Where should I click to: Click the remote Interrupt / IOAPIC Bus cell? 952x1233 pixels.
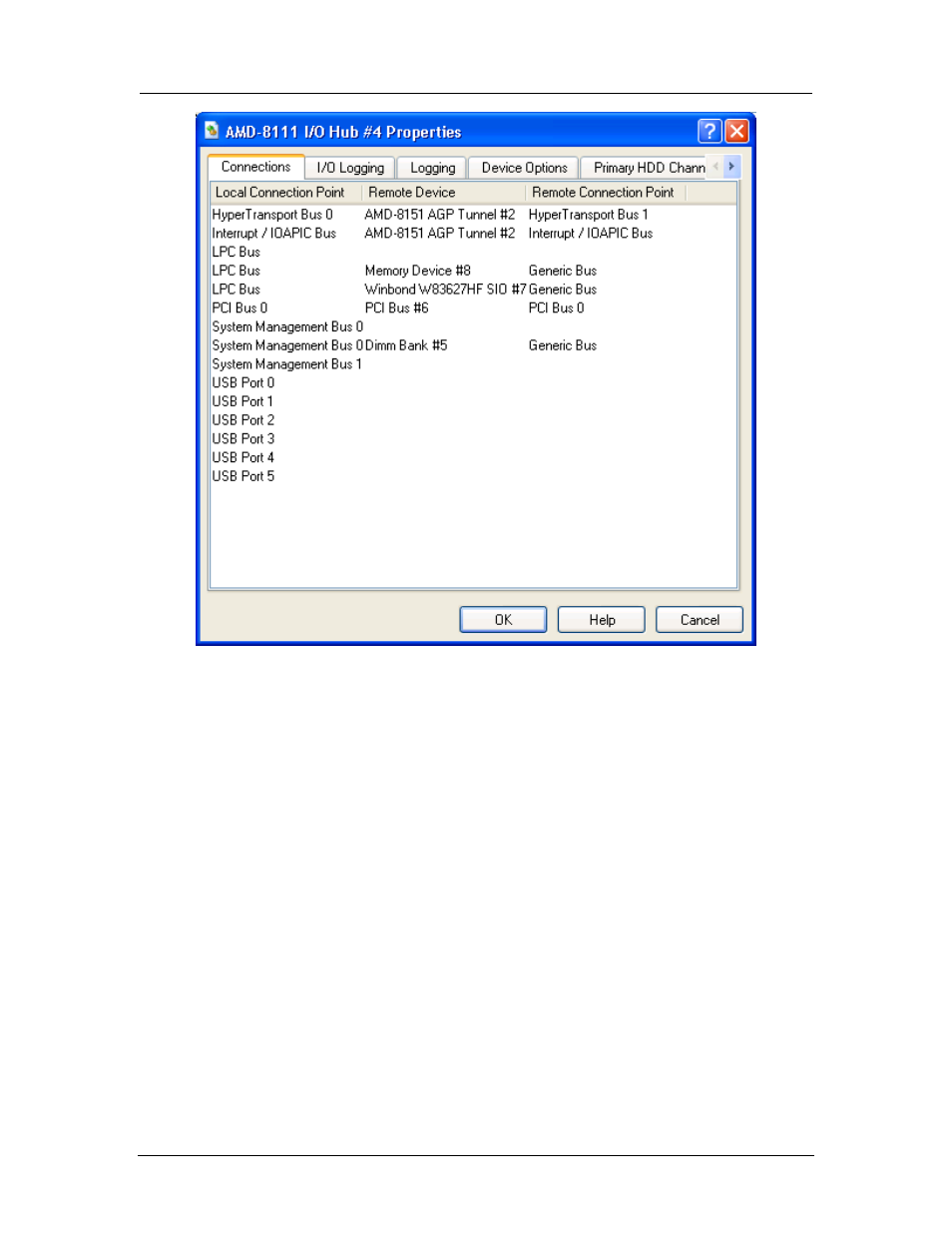coord(591,234)
